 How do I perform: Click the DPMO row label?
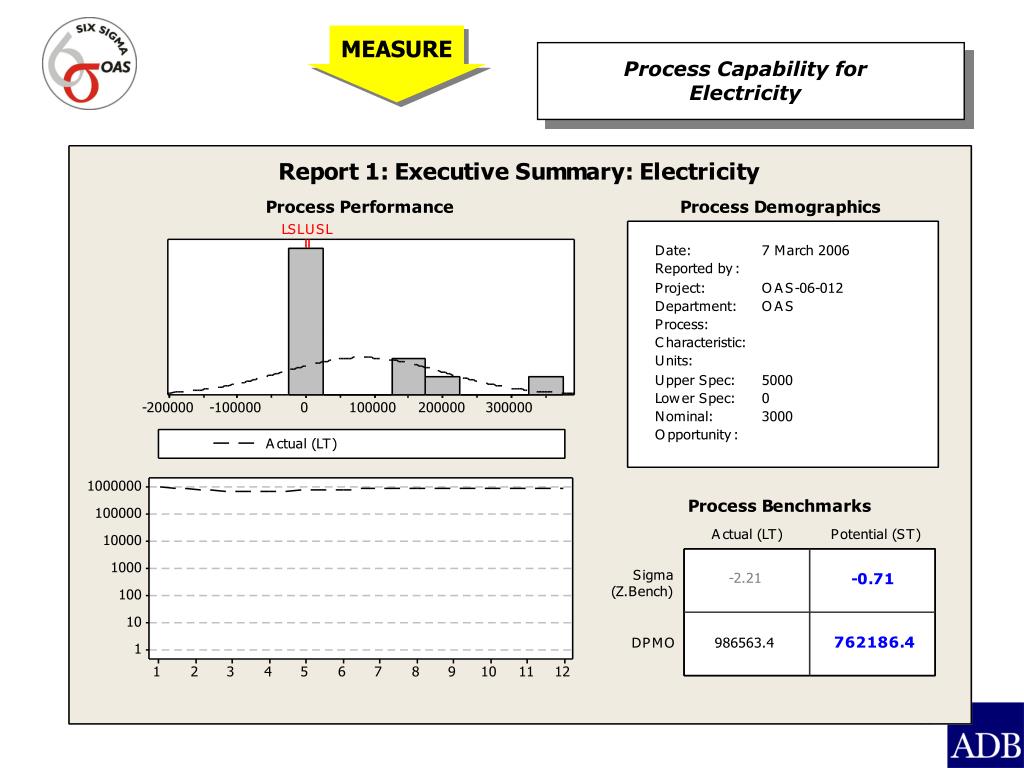652,643
